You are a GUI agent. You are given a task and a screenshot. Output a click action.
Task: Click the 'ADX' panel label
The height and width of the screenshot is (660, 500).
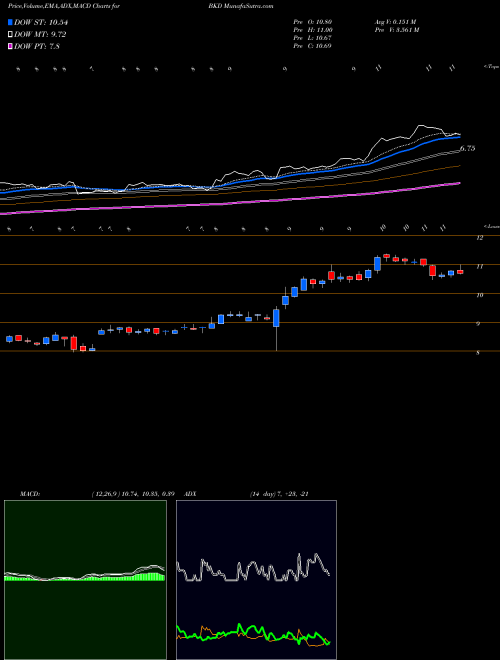(191, 494)
